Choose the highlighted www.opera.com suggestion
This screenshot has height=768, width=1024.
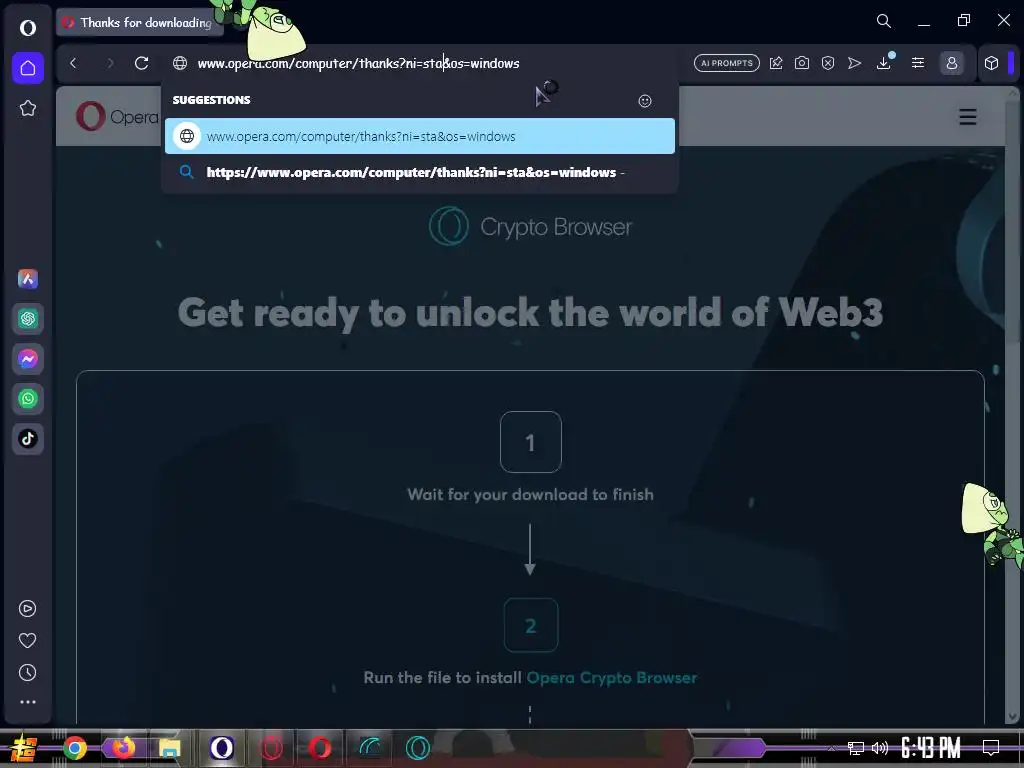(x=419, y=136)
